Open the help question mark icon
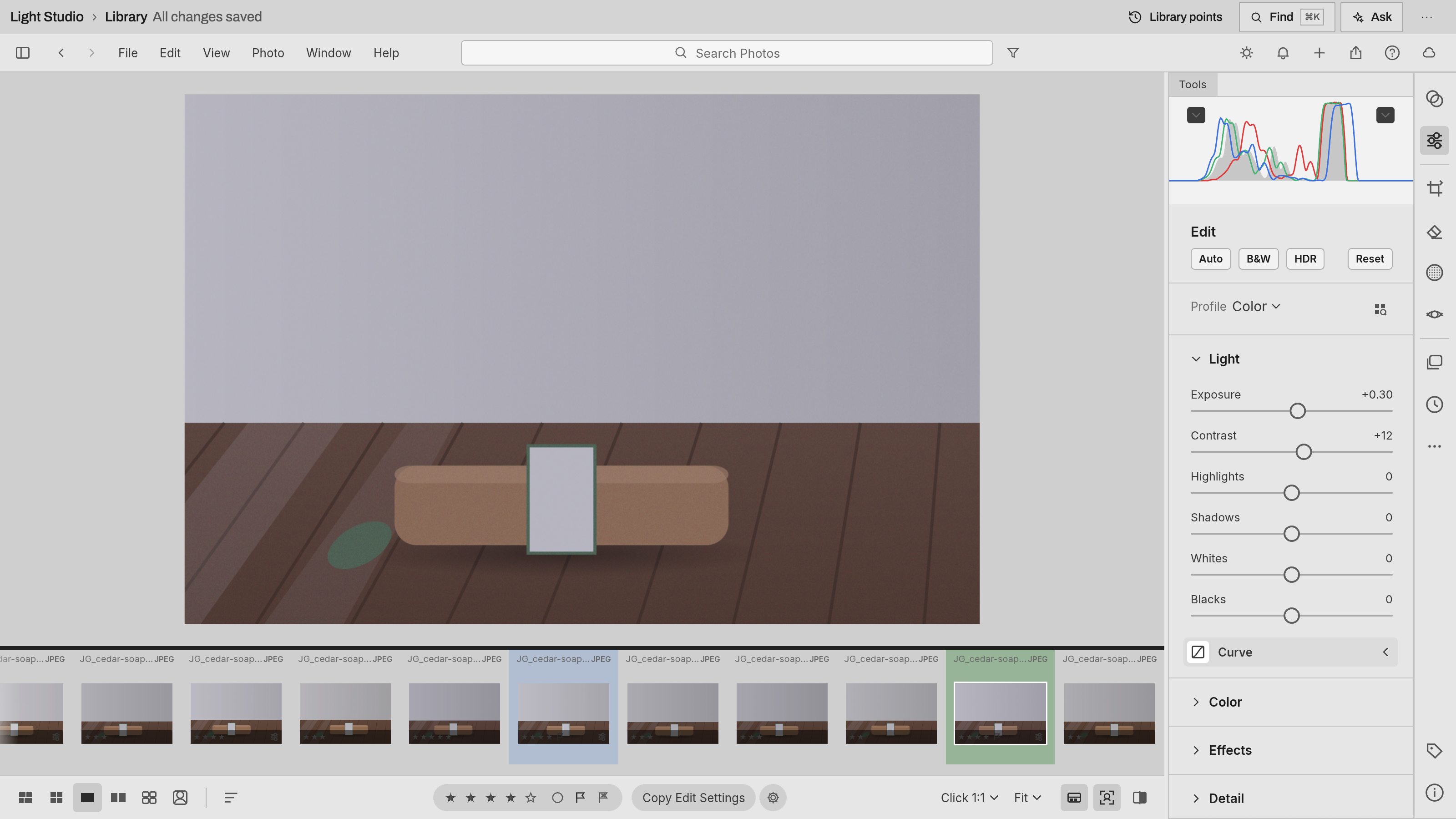This screenshot has width=1456, height=819. 1392,53
